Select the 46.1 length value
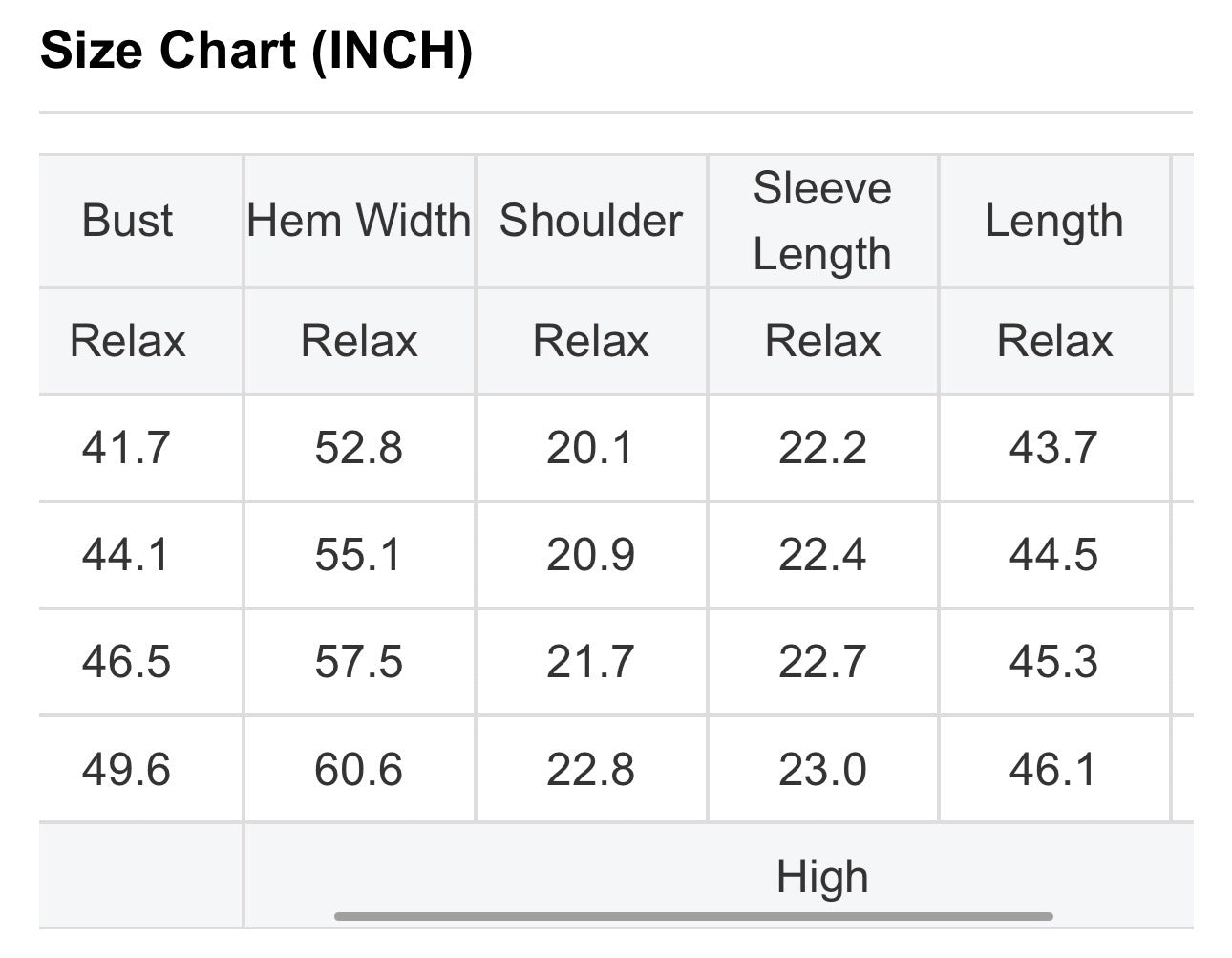 [1054, 770]
